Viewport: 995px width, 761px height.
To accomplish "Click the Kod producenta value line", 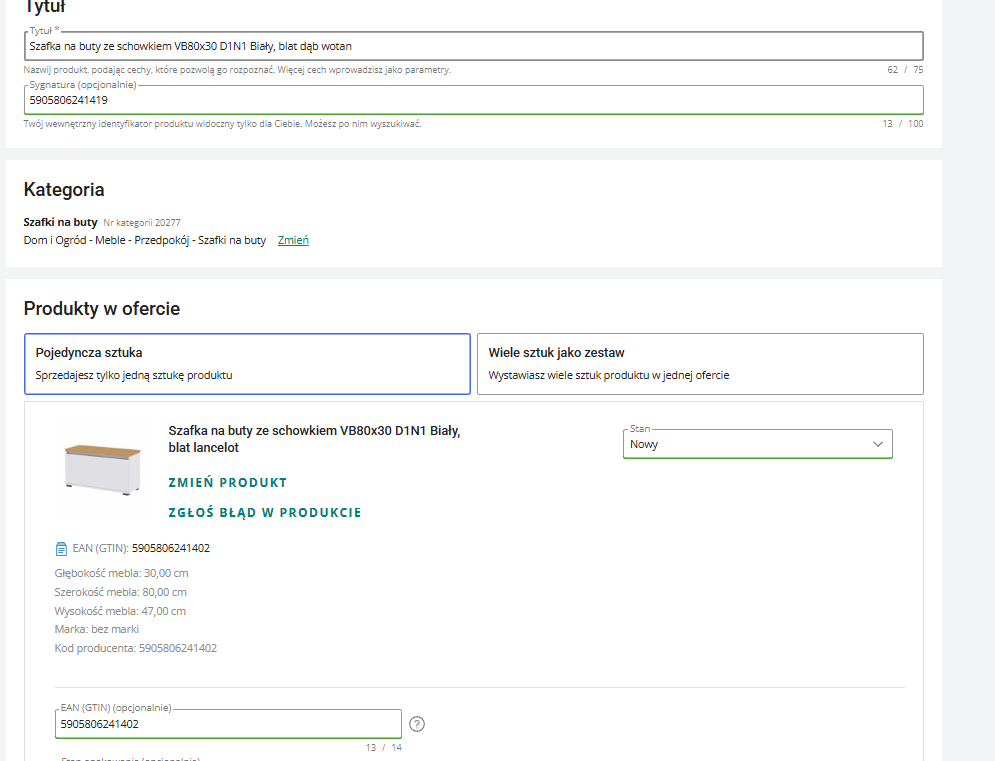I will tap(136, 648).
